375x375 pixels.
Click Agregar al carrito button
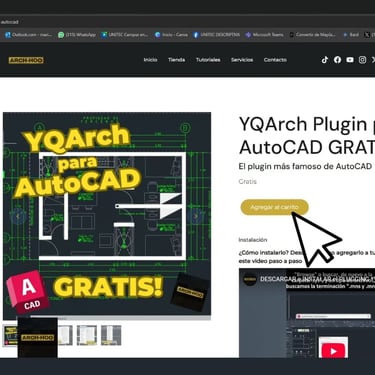[x=274, y=207]
